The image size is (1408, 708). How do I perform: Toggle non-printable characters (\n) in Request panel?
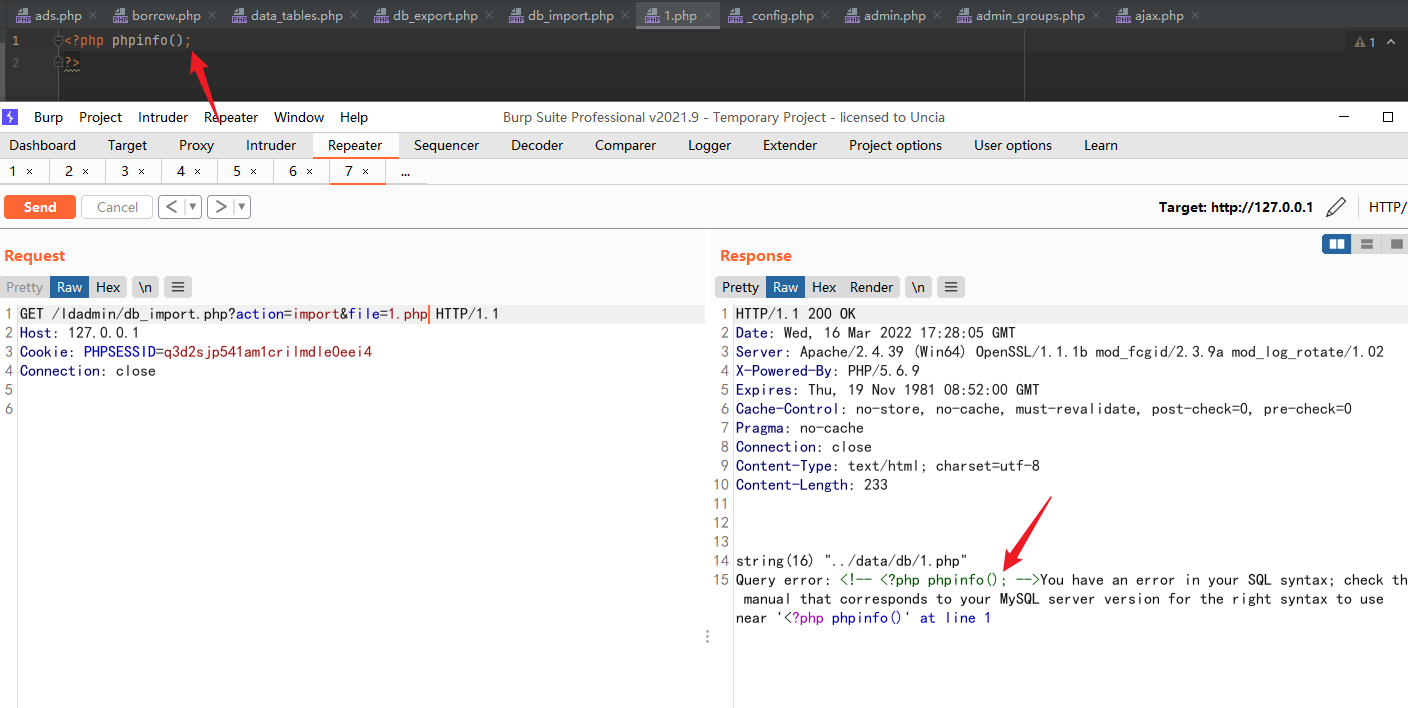click(x=145, y=287)
